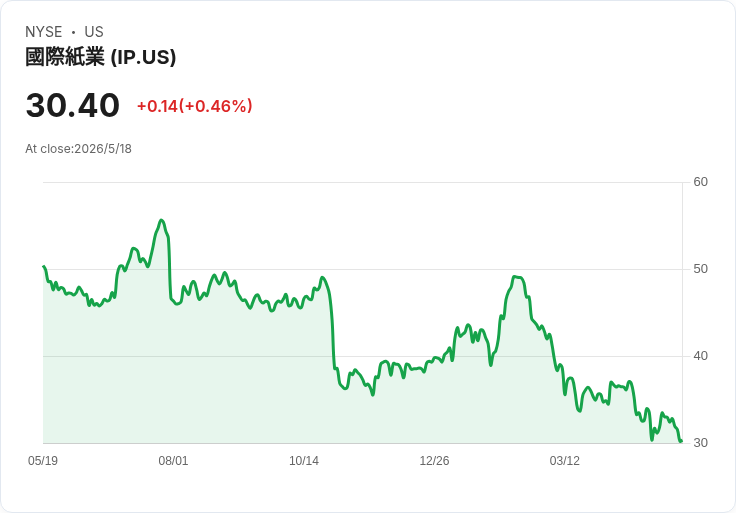Click the 05/19 date axis label
Viewport: 736px width, 513px height.
coord(43,461)
